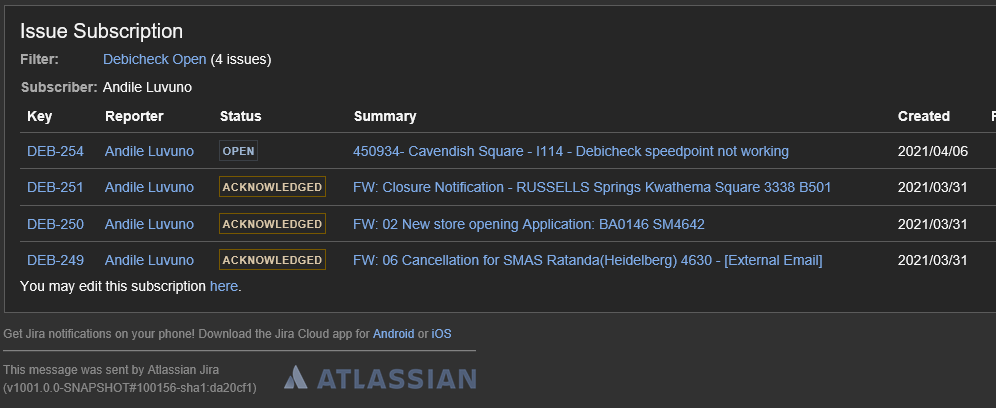This screenshot has height=408, width=996.
Task: Click reporter Andile Luvuno on DEB-254 row
Action: [149, 151]
